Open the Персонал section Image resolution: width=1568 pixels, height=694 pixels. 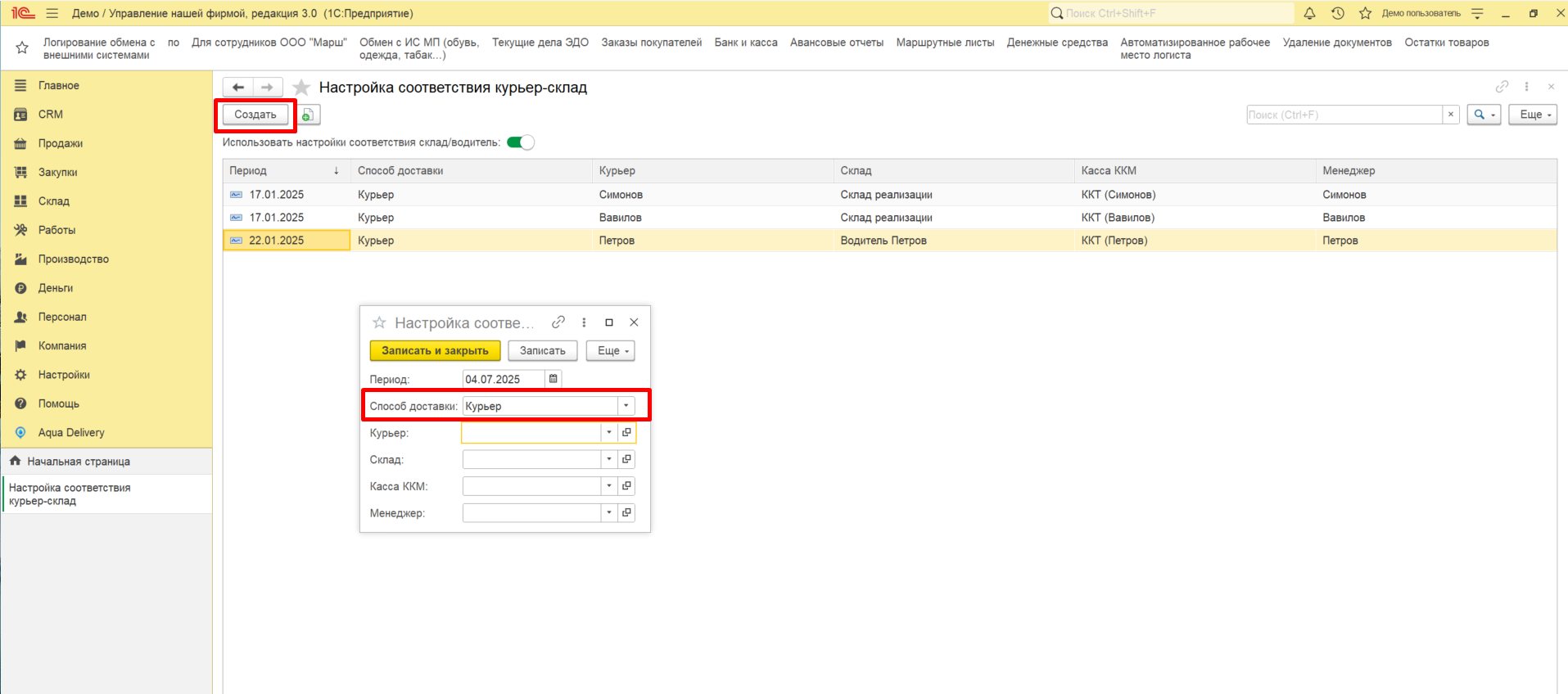click(x=62, y=317)
